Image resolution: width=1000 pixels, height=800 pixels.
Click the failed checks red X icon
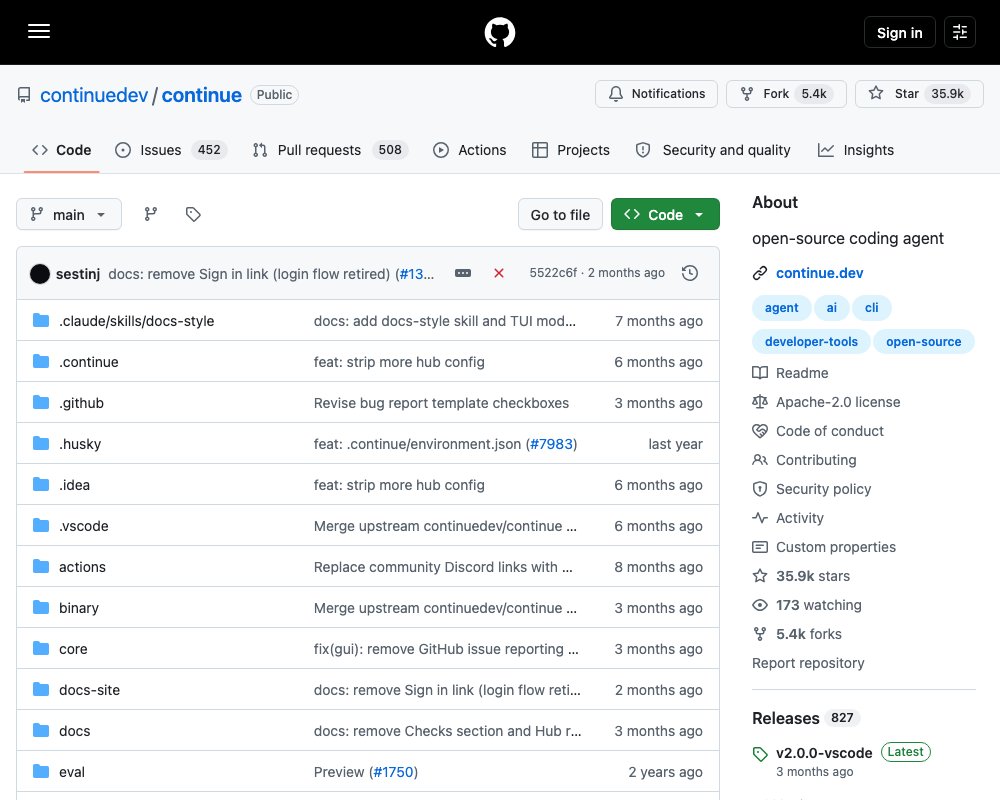coord(499,273)
